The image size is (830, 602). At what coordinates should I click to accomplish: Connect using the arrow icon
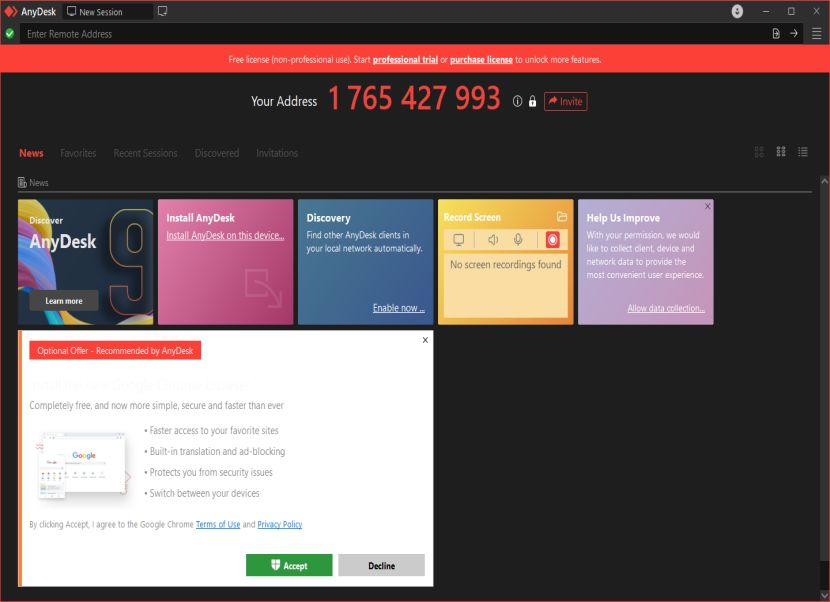(x=793, y=33)
